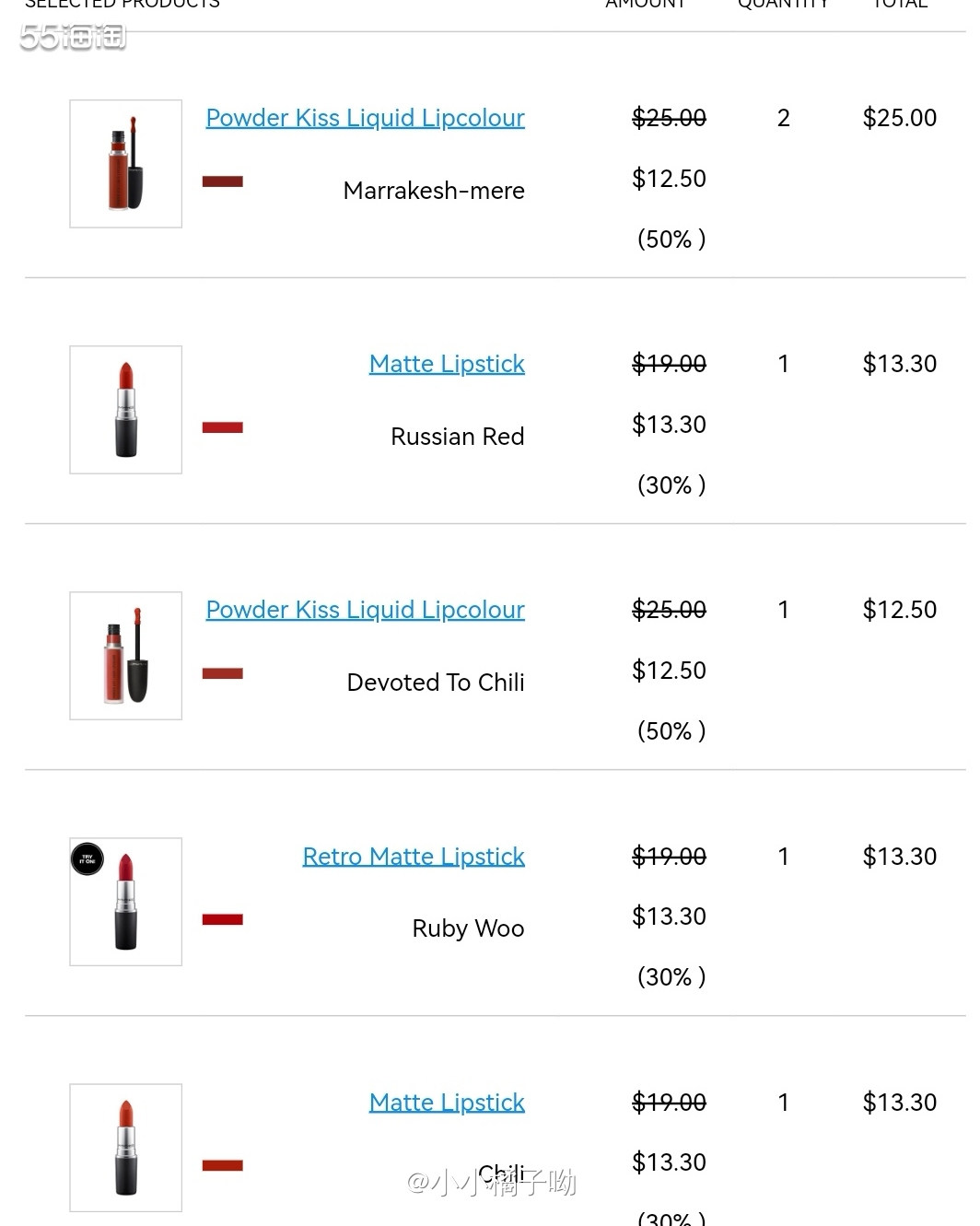The width and height of the screenshot is (980, 1226).
Task: Open the Matte Lipstick link for Russian Red
Action: click(x=447, y=364)
